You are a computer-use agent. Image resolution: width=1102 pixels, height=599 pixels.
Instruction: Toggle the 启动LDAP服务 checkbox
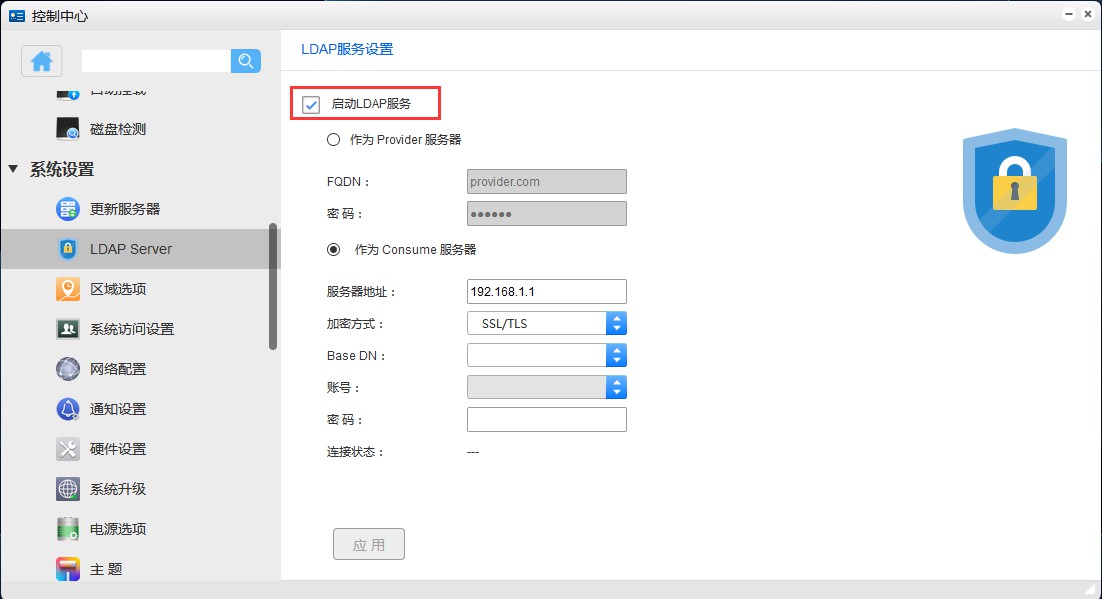tap(311, 104)
